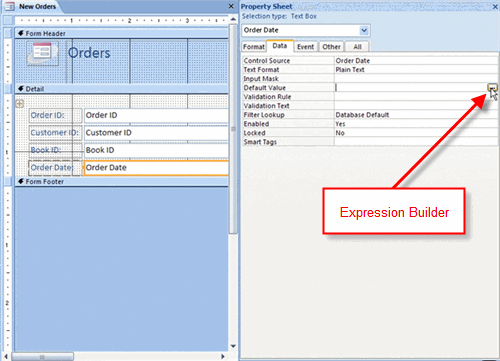Click the Control Source property value
This screenshot has width=500, height=361.
[x=416, y=61]
